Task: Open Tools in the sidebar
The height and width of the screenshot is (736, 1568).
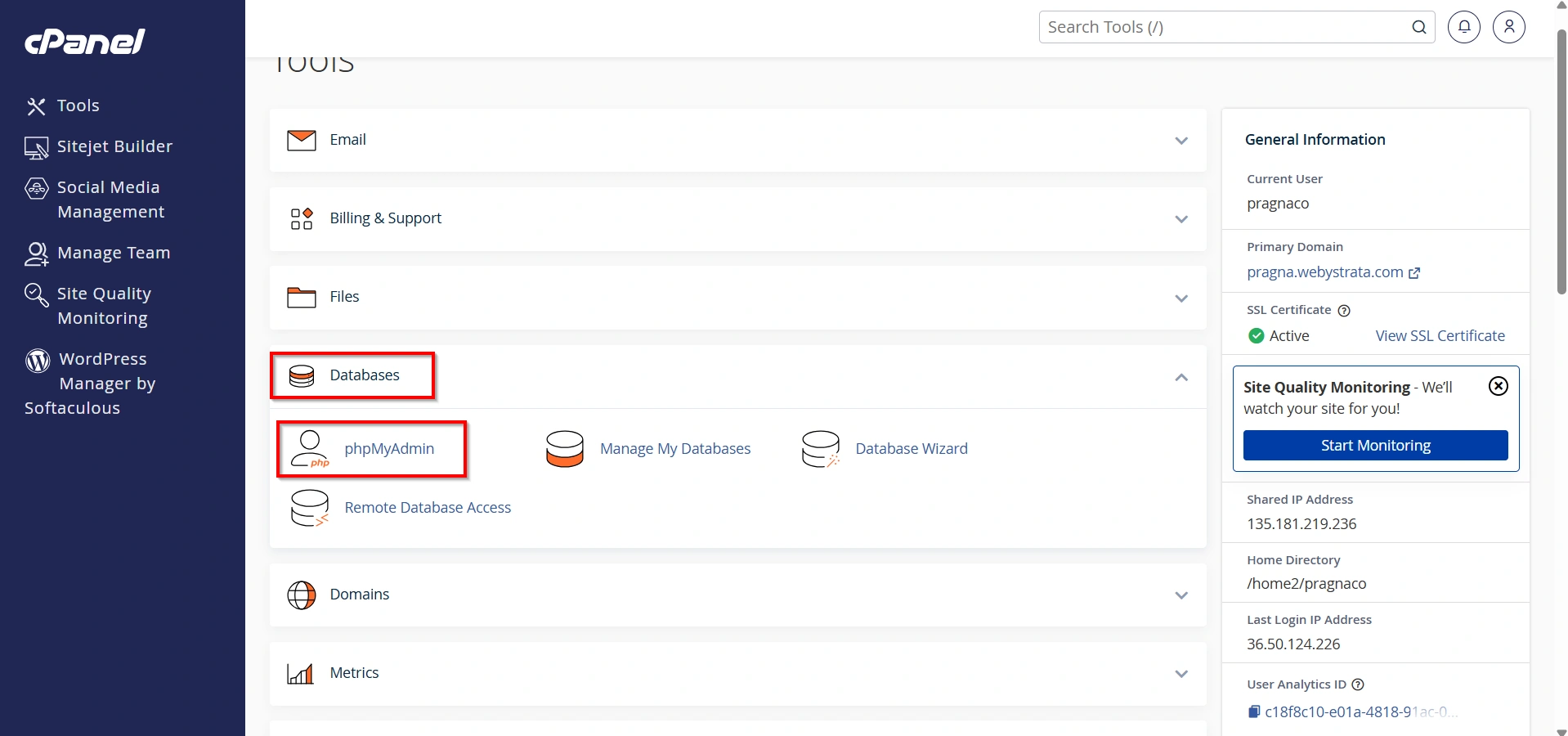Action: coord(78,105)
